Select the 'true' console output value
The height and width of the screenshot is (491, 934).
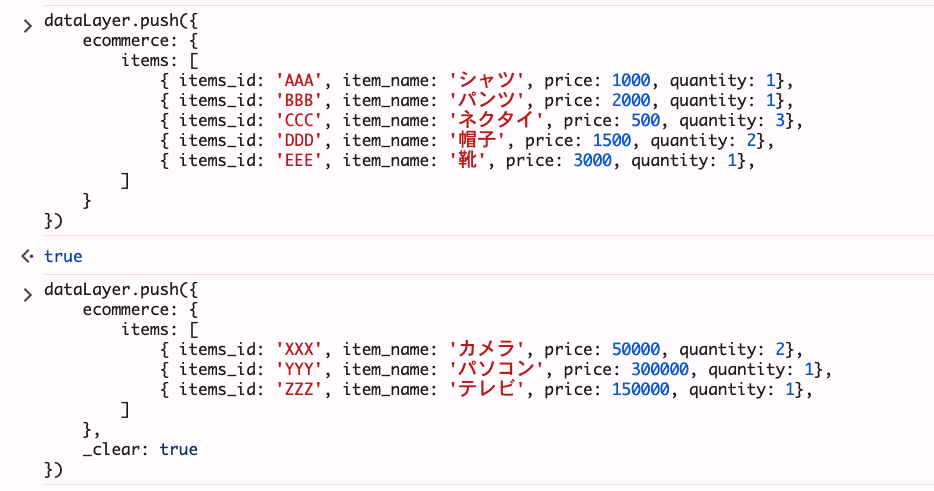[63, 256]
